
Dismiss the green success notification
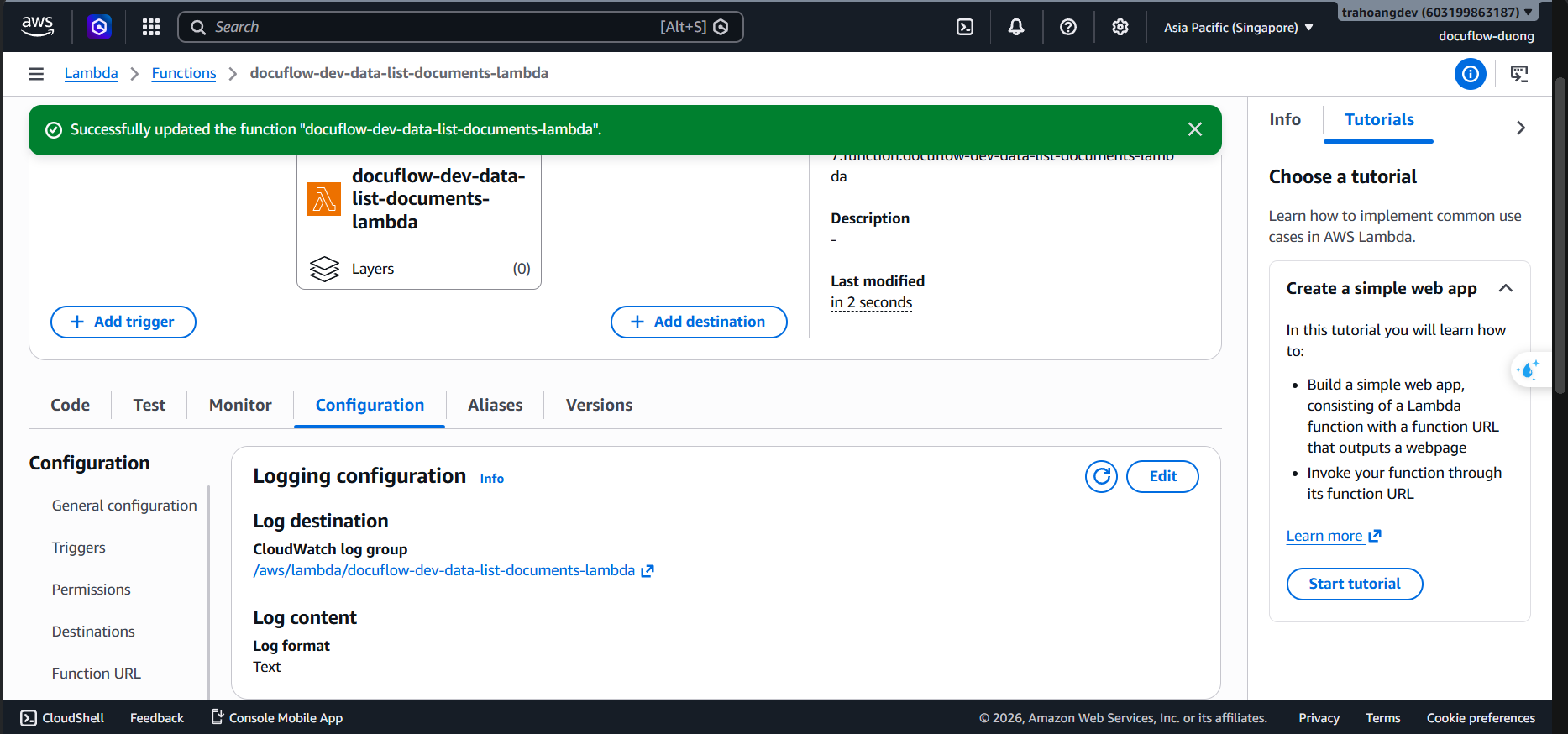[x=1195, y=129]
